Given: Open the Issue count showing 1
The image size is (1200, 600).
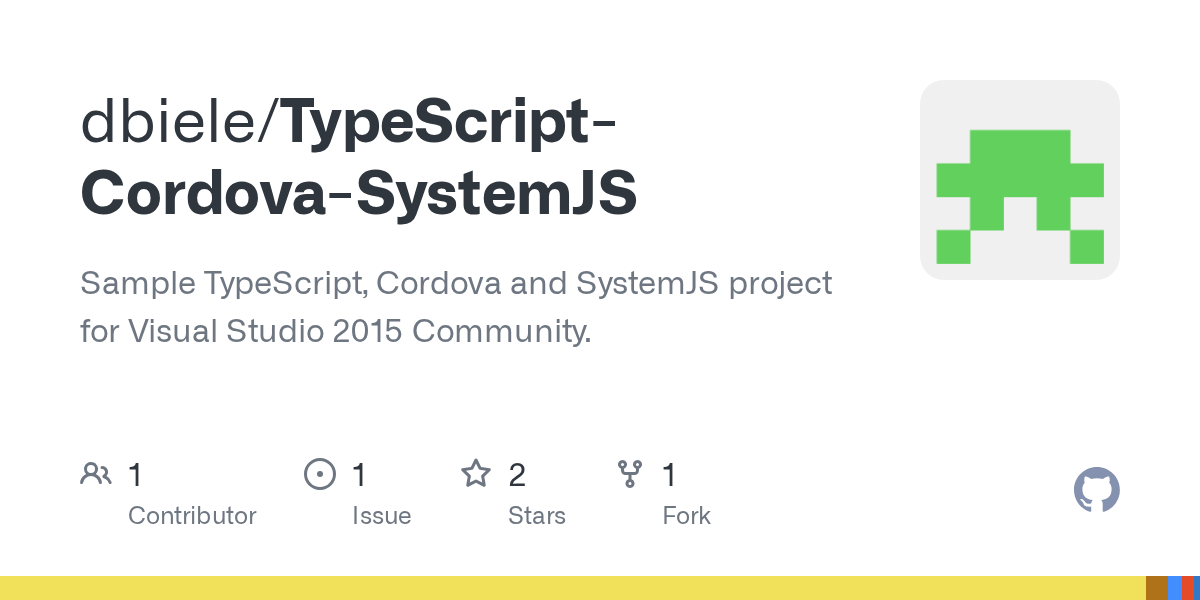Looking at the screenshot, I should click(358, 475).
